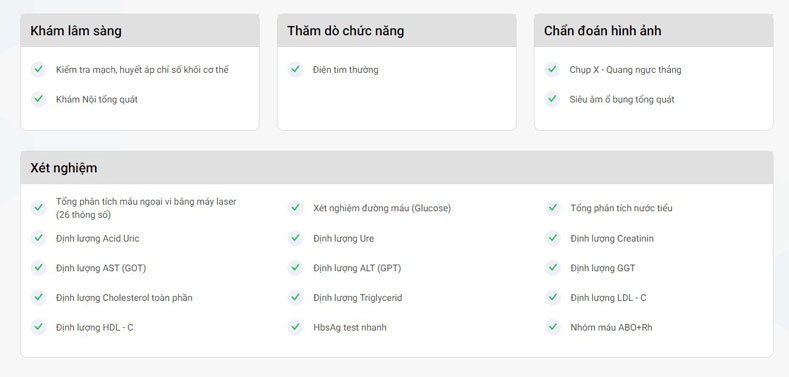The height and width of the screenshot is (377, 789).
Task: Click the checkmark icon next to Điện tim thường
Action: point(295,69)
